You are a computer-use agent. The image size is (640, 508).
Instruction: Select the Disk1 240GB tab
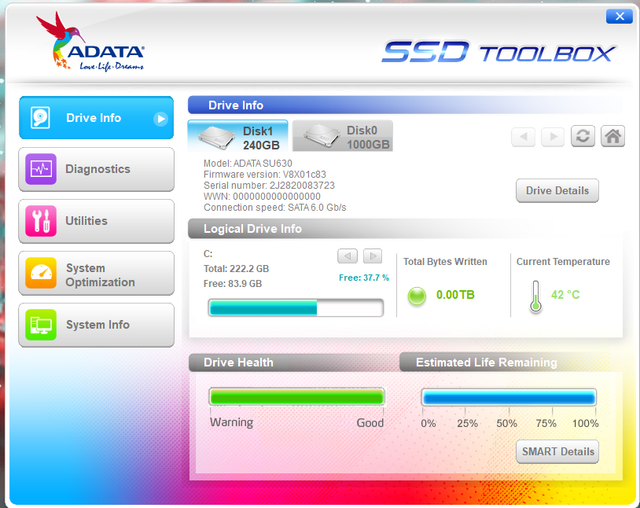click(238, 136)
